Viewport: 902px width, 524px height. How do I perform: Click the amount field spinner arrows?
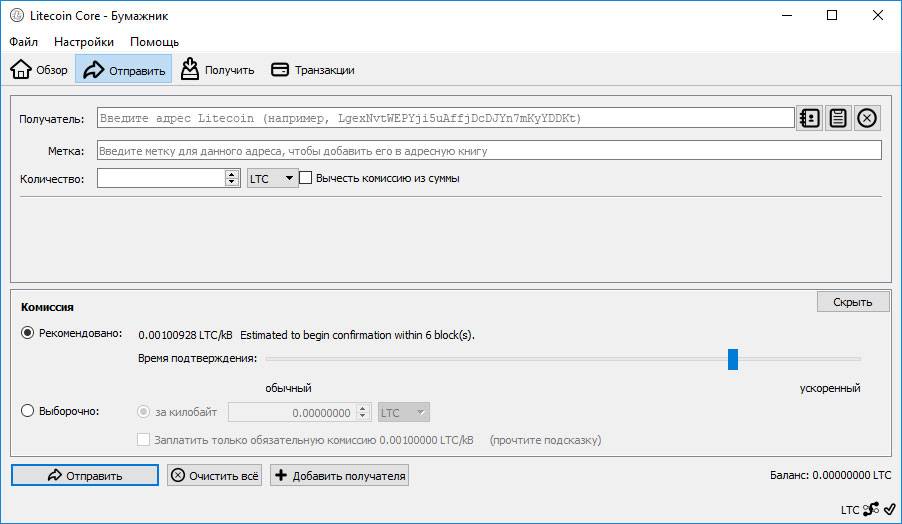pos(233,178)
